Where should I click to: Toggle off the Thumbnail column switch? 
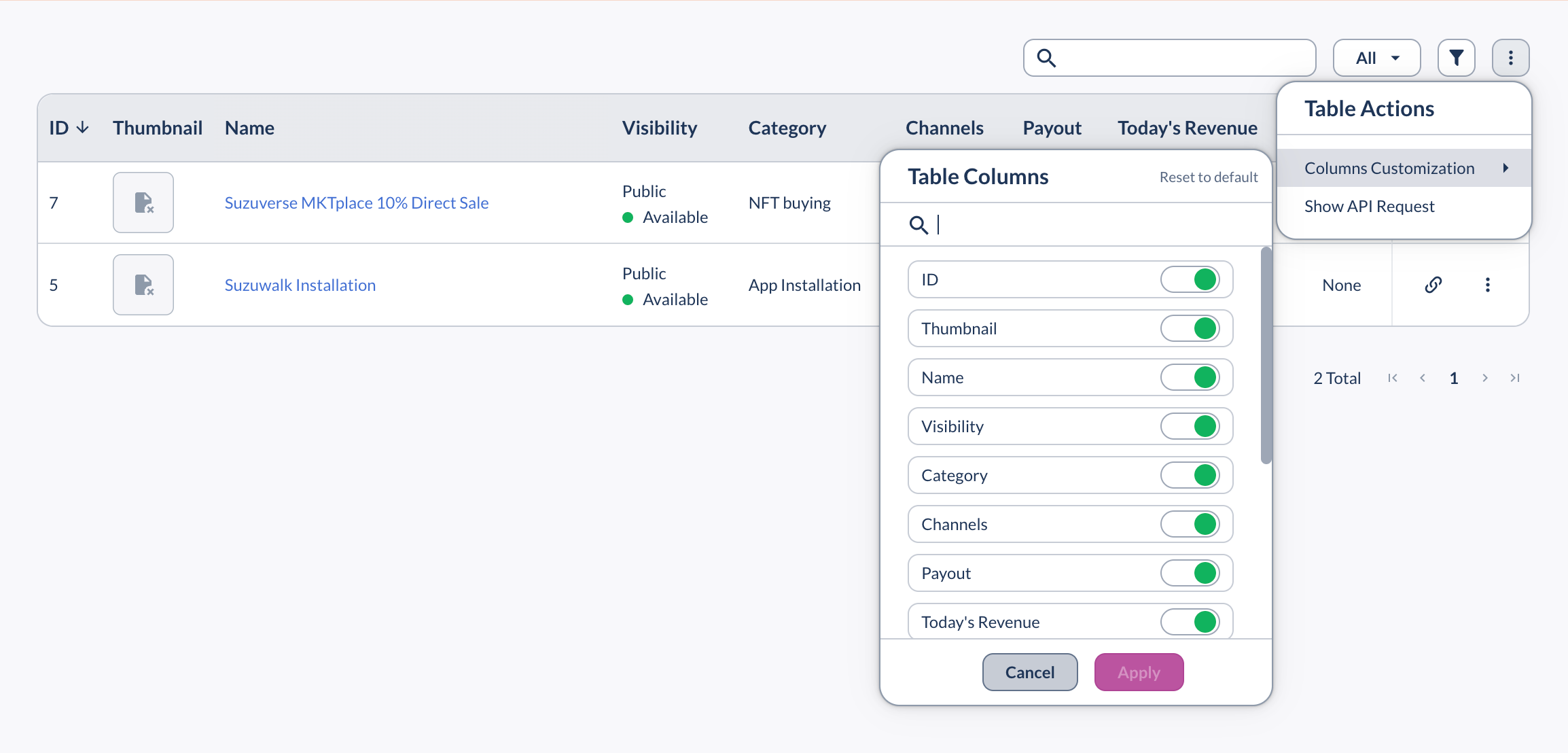[x=1190, y=328]
